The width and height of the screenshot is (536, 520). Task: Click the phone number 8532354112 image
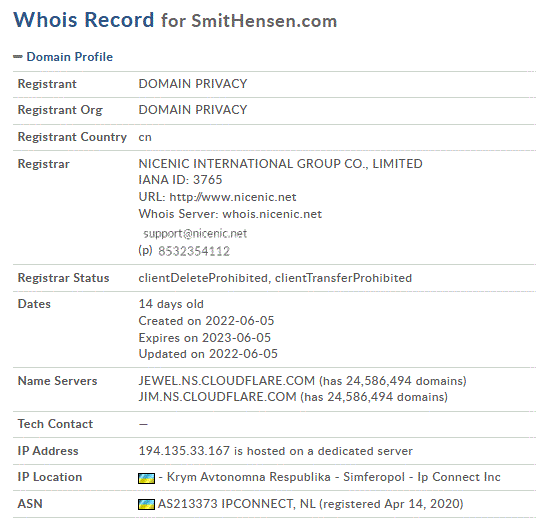(x=194, y=251)
